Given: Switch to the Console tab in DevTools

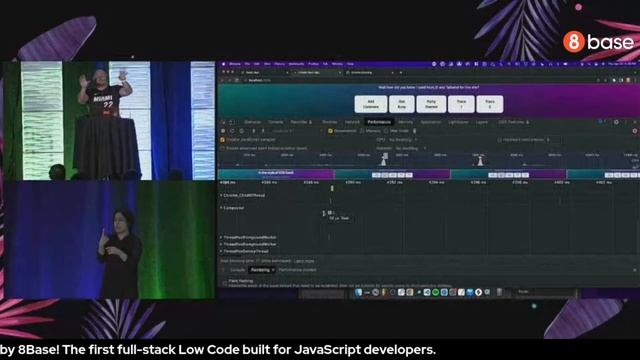Looking at the screenshot, I should [x=276, y=122].
